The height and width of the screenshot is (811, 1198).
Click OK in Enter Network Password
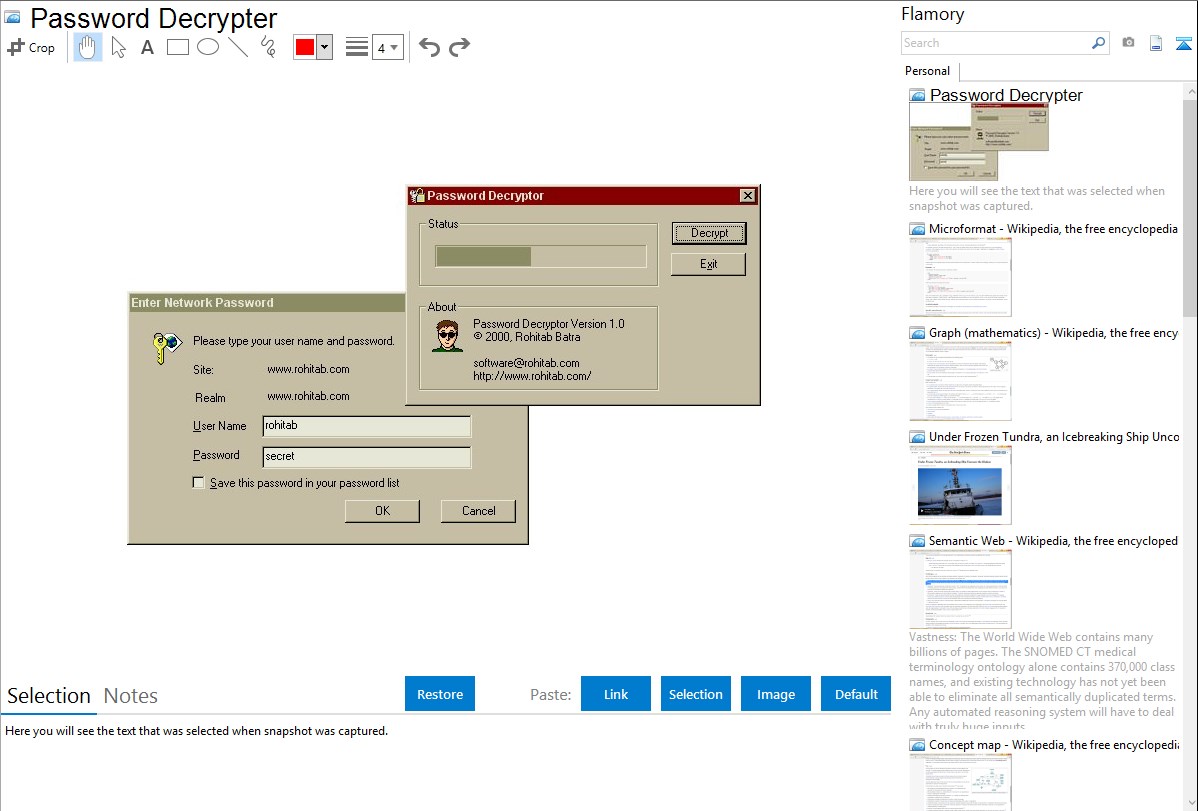[382, 511]
